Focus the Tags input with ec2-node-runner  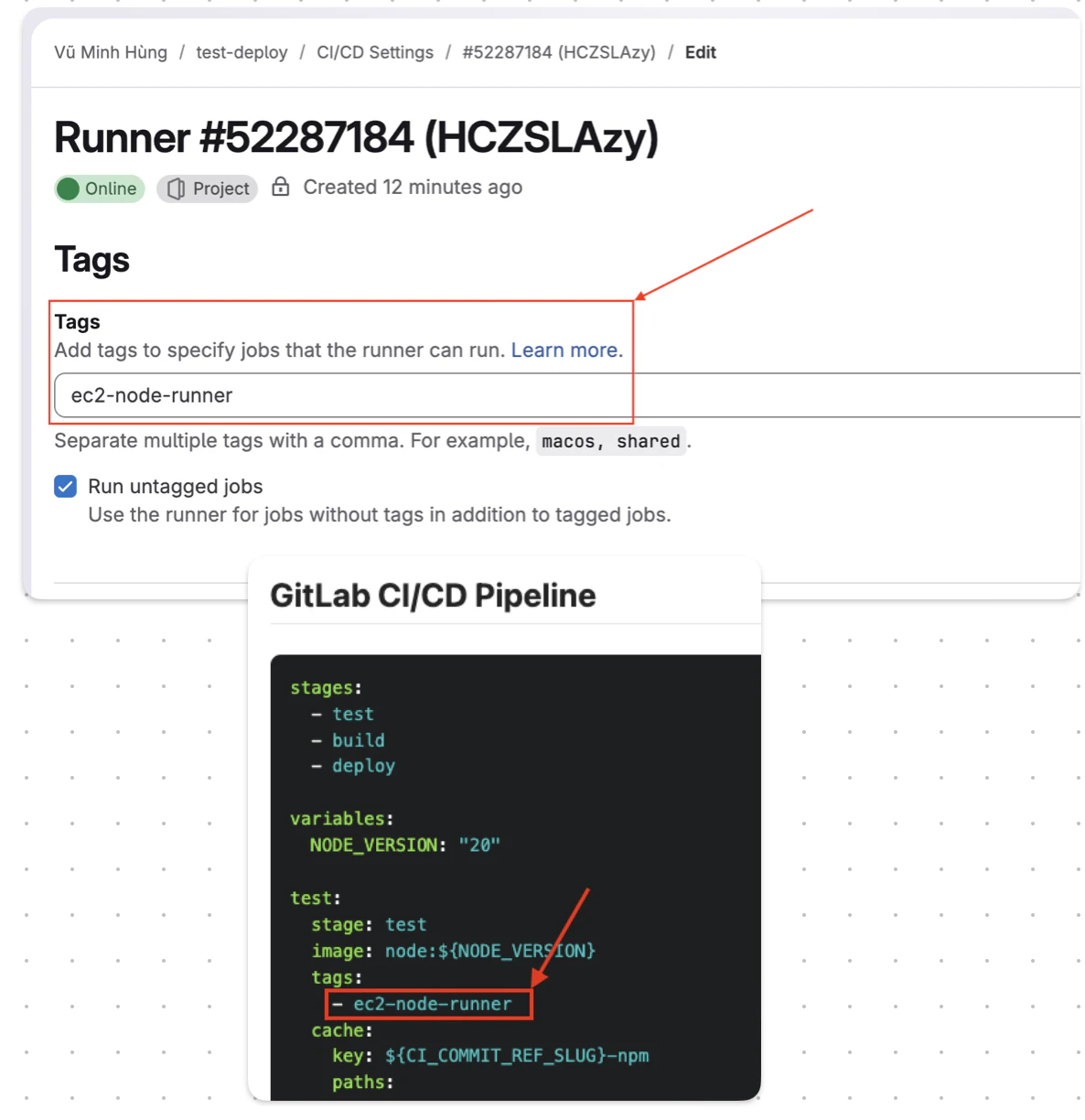[x=567, y=395]
